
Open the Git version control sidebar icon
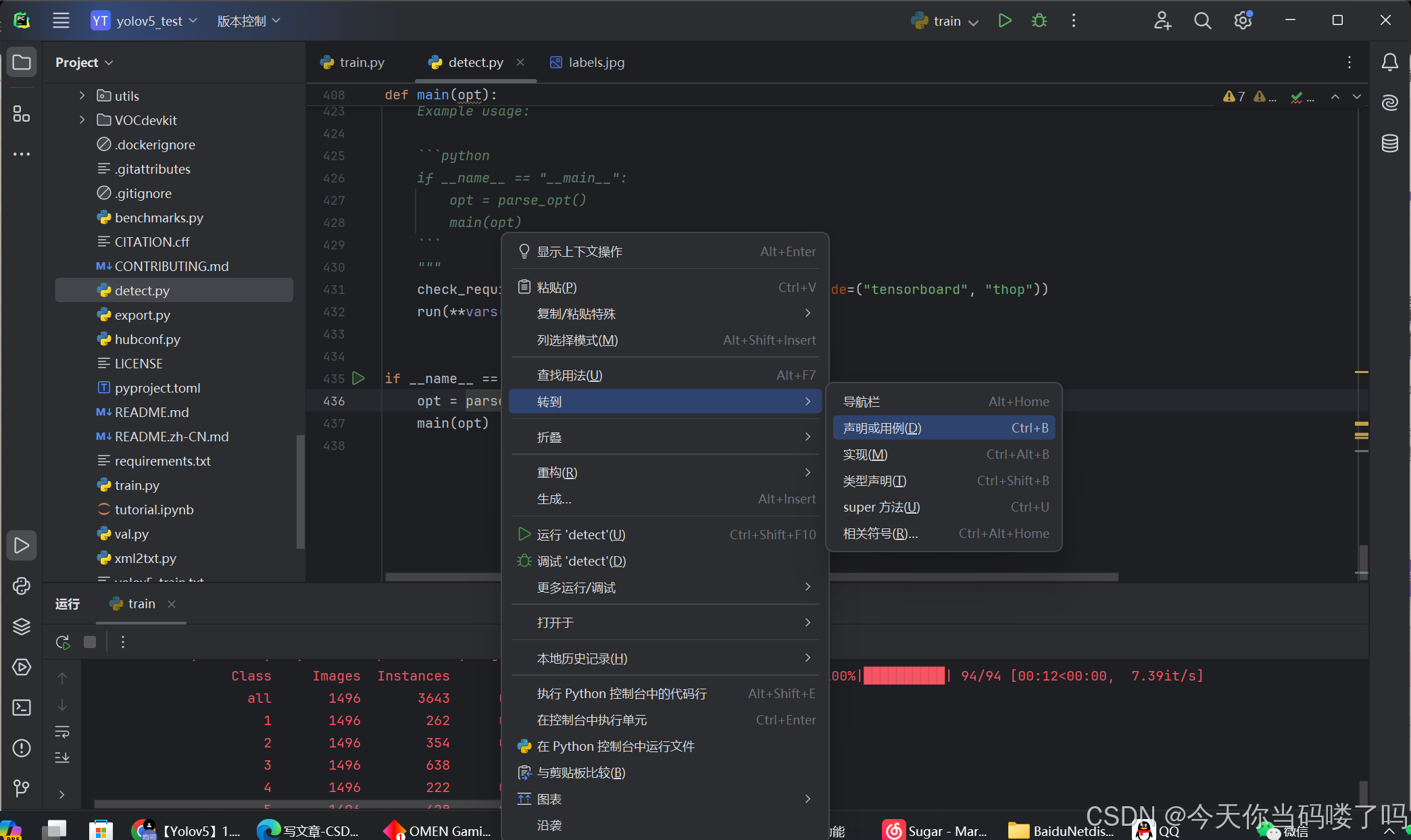point(22,788)
